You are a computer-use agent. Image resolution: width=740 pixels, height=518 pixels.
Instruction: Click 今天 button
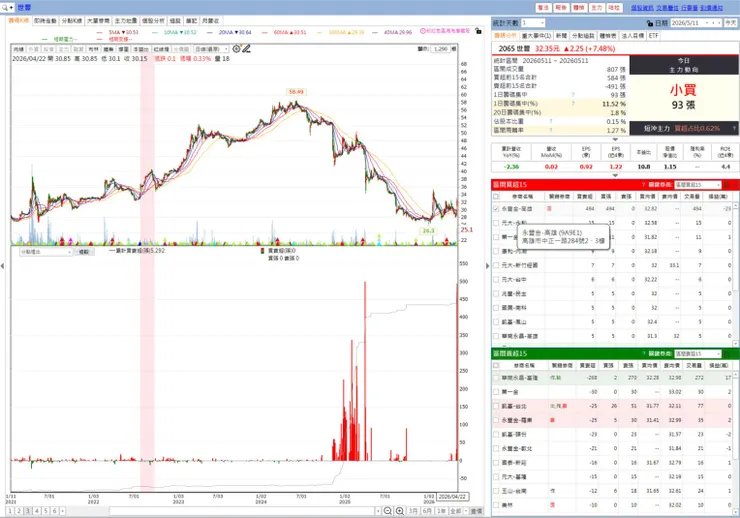pos(731,23)
